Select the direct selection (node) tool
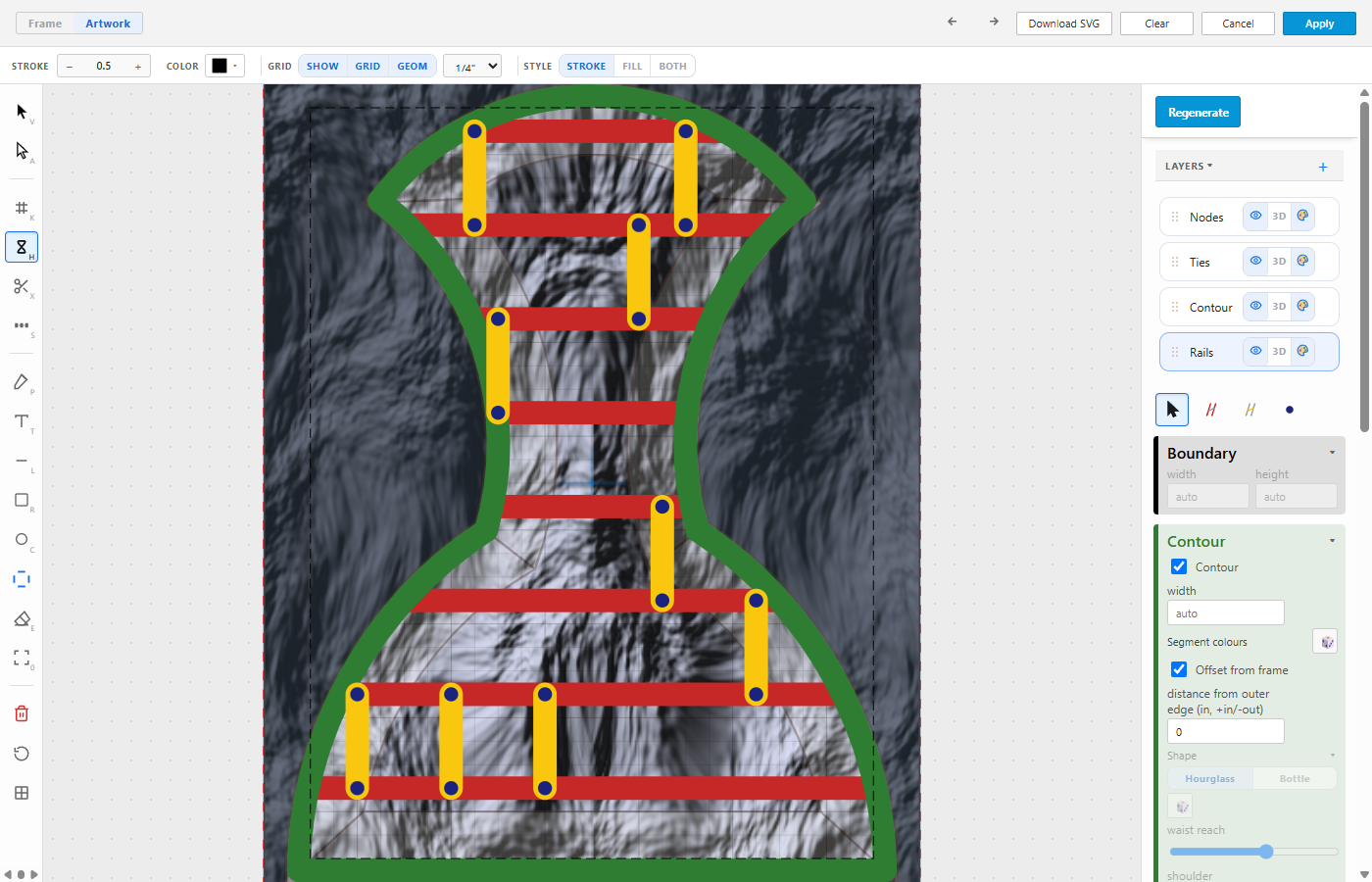 pos(22,151)
